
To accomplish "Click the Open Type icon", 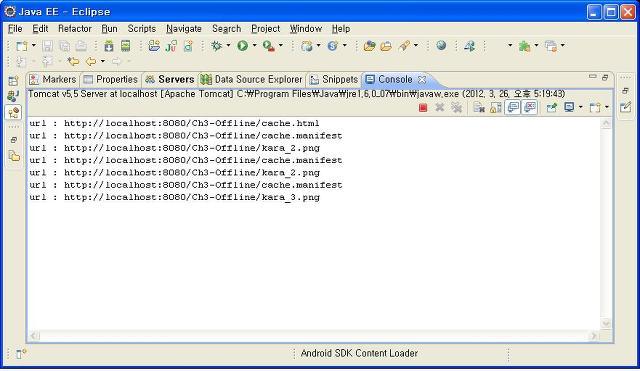I will click(369, 46).
